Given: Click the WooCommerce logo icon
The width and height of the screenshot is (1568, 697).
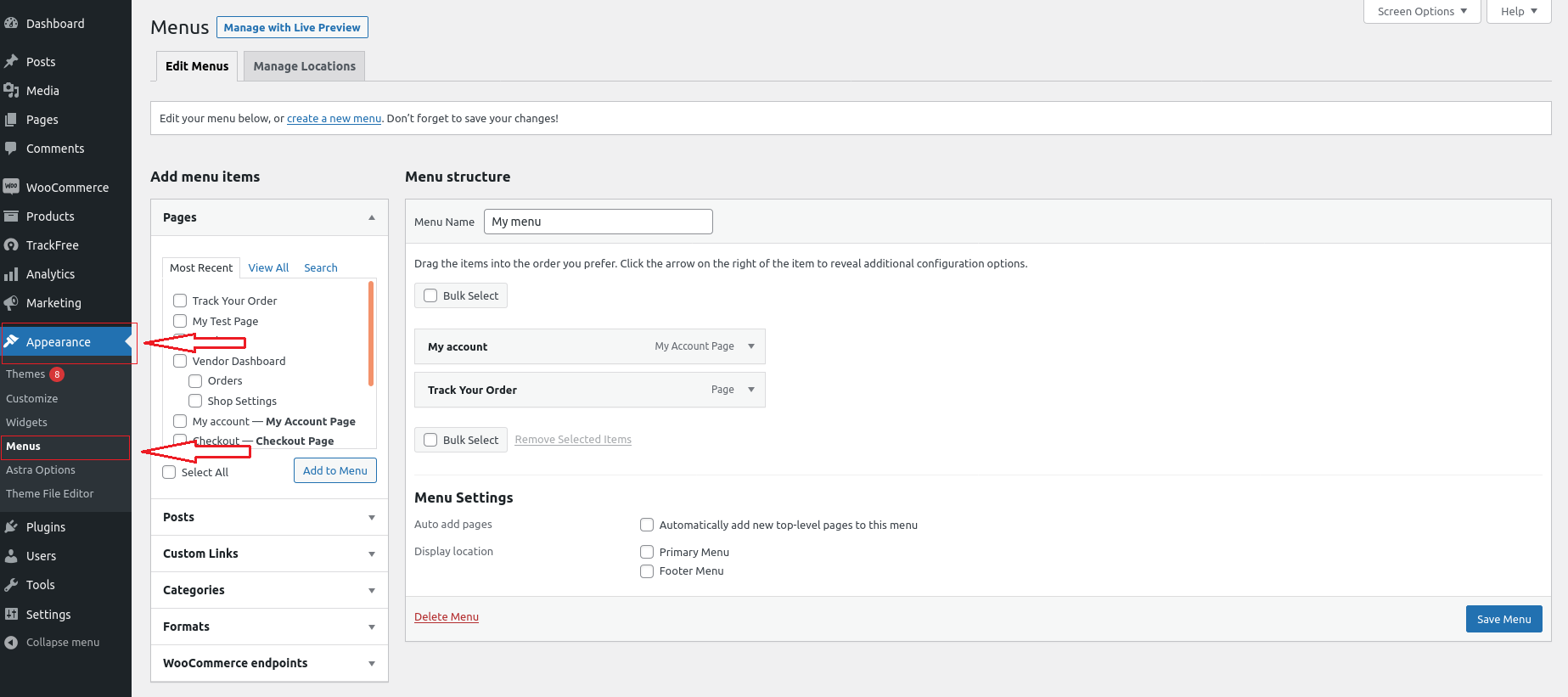Looking at the screenshot, I should point(11,187).
